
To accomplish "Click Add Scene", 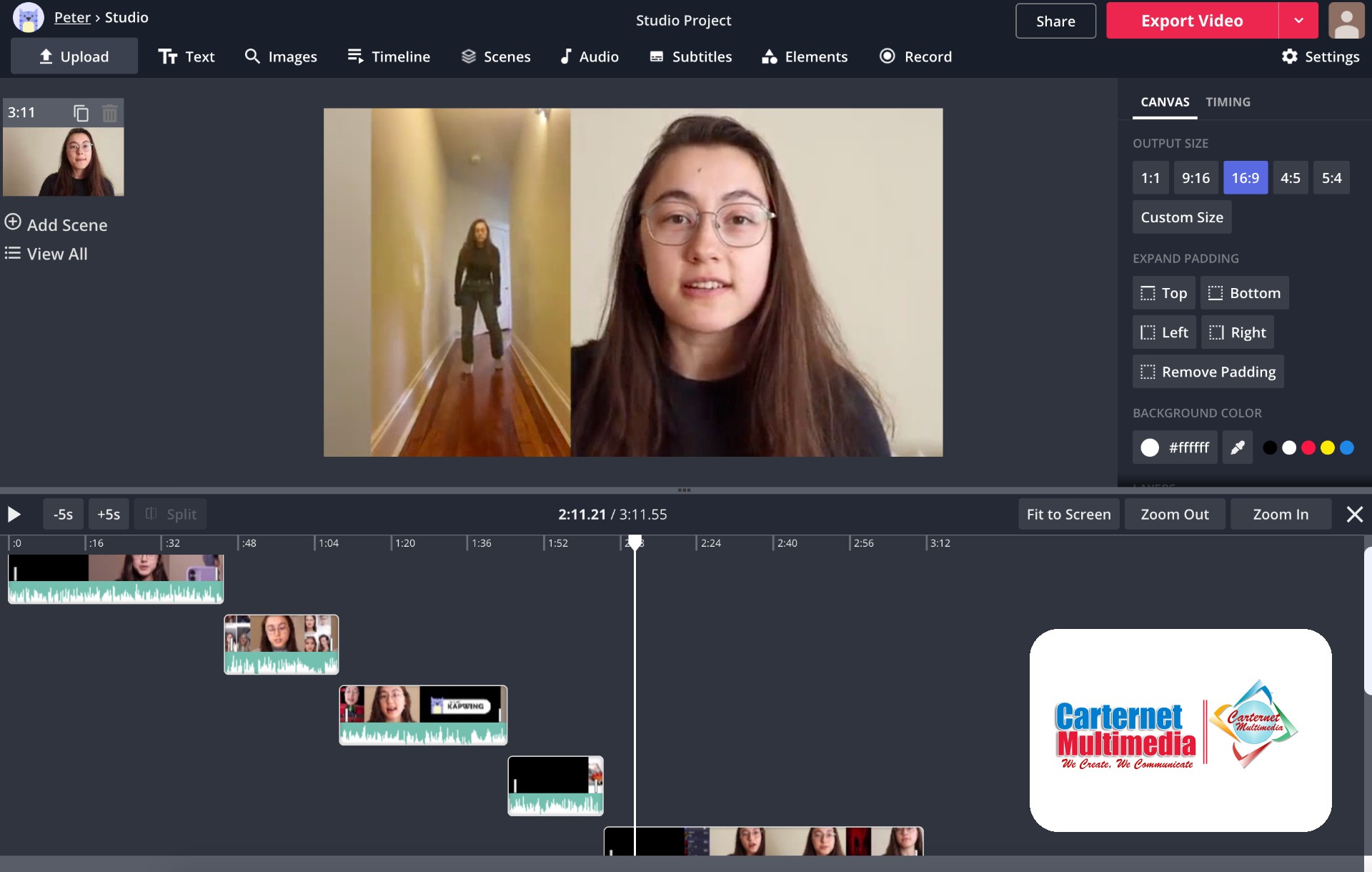I will (56, 224).
